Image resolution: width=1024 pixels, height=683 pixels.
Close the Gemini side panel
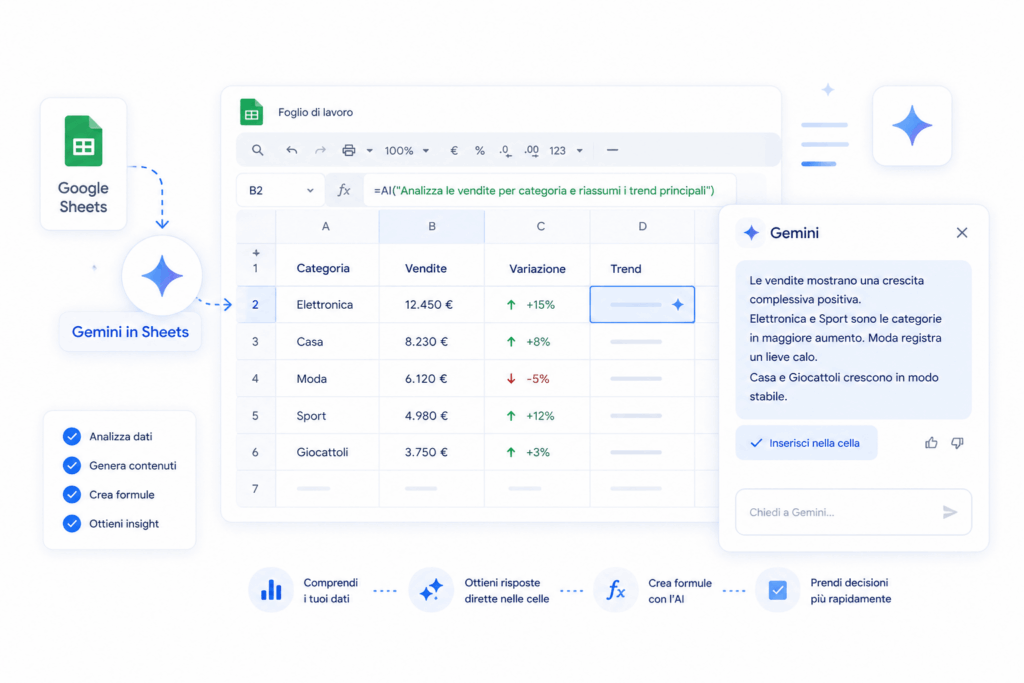click(962, 232)
